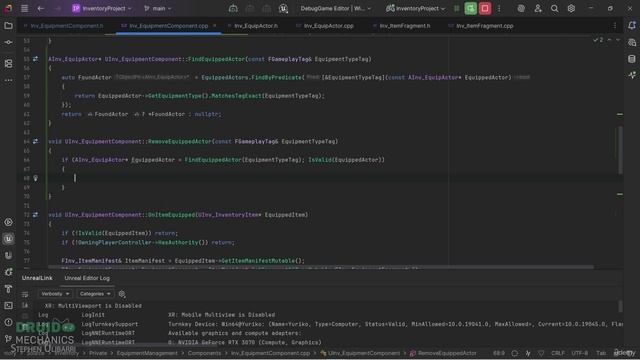Close the Inv_EquipmentComponent.cpp tab
This screenshot has height=360, width=640.
[x=215, y=26]
